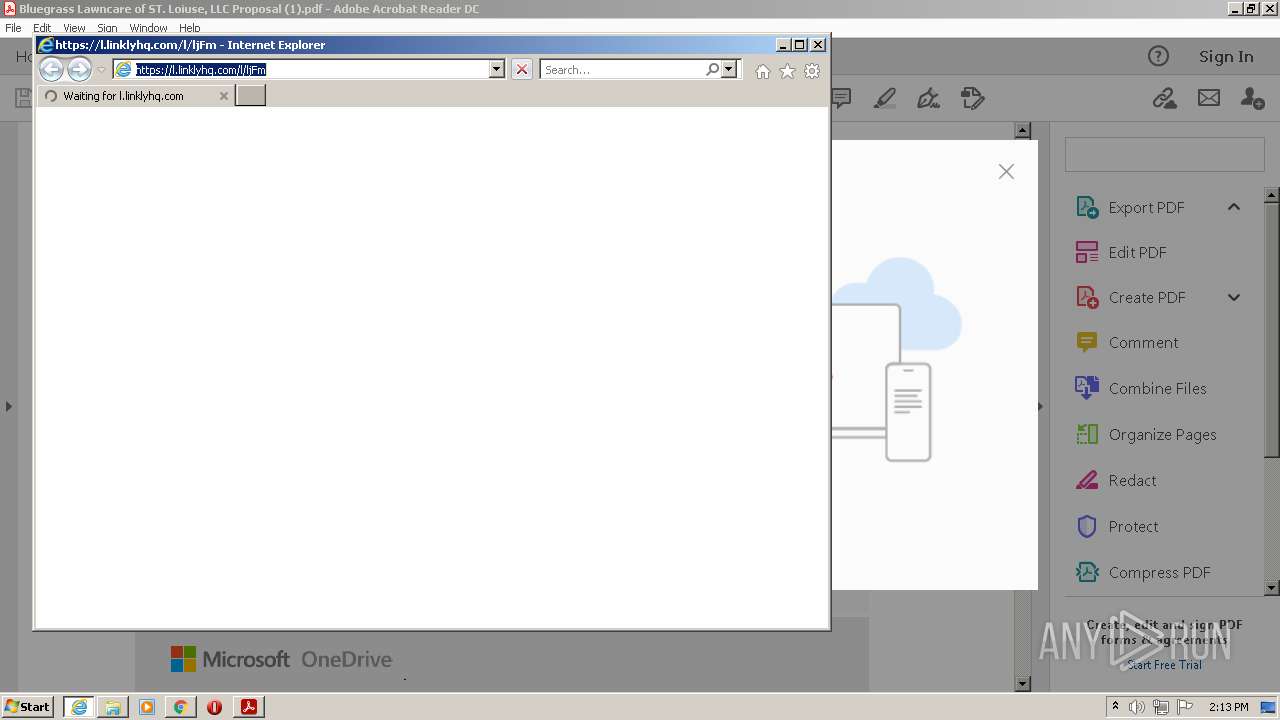The height and width of the screenshot is (720, 1280).
Task: Click document scrollbar up arrow
Action: (1022, 130)
